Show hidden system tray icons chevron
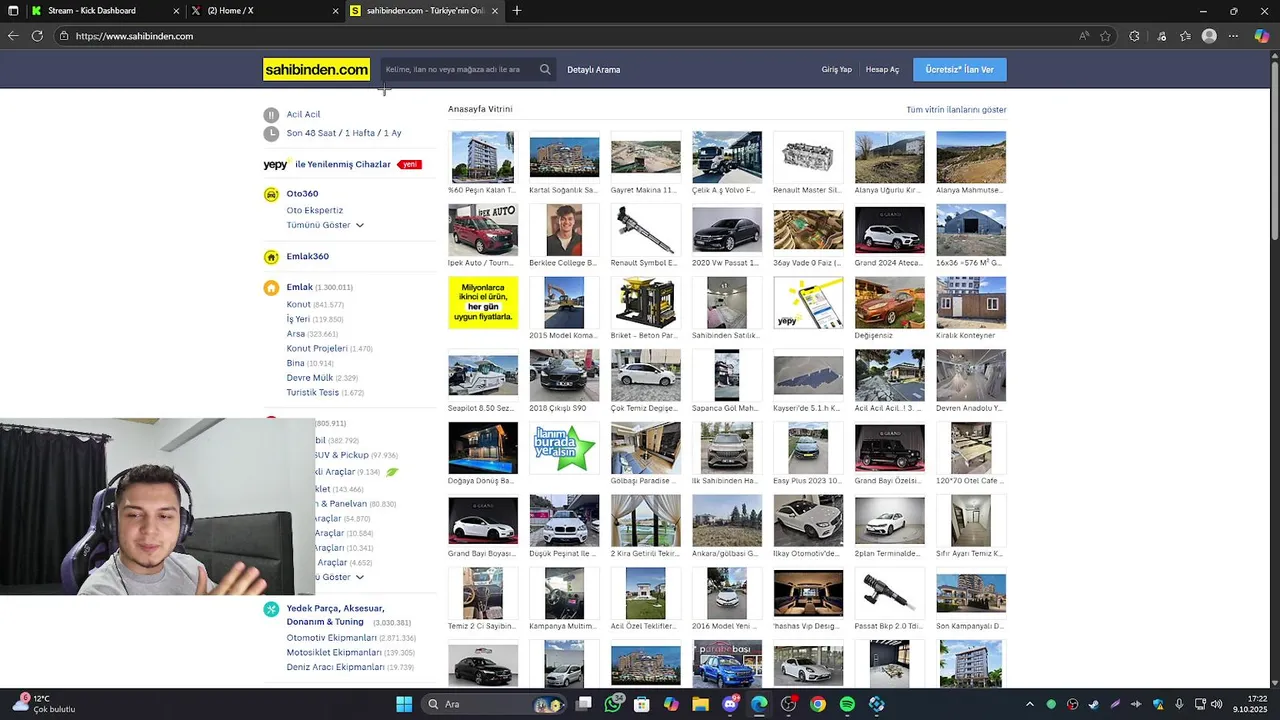The width and height of the screenshot is (1280, 720). click(1030, 704)
